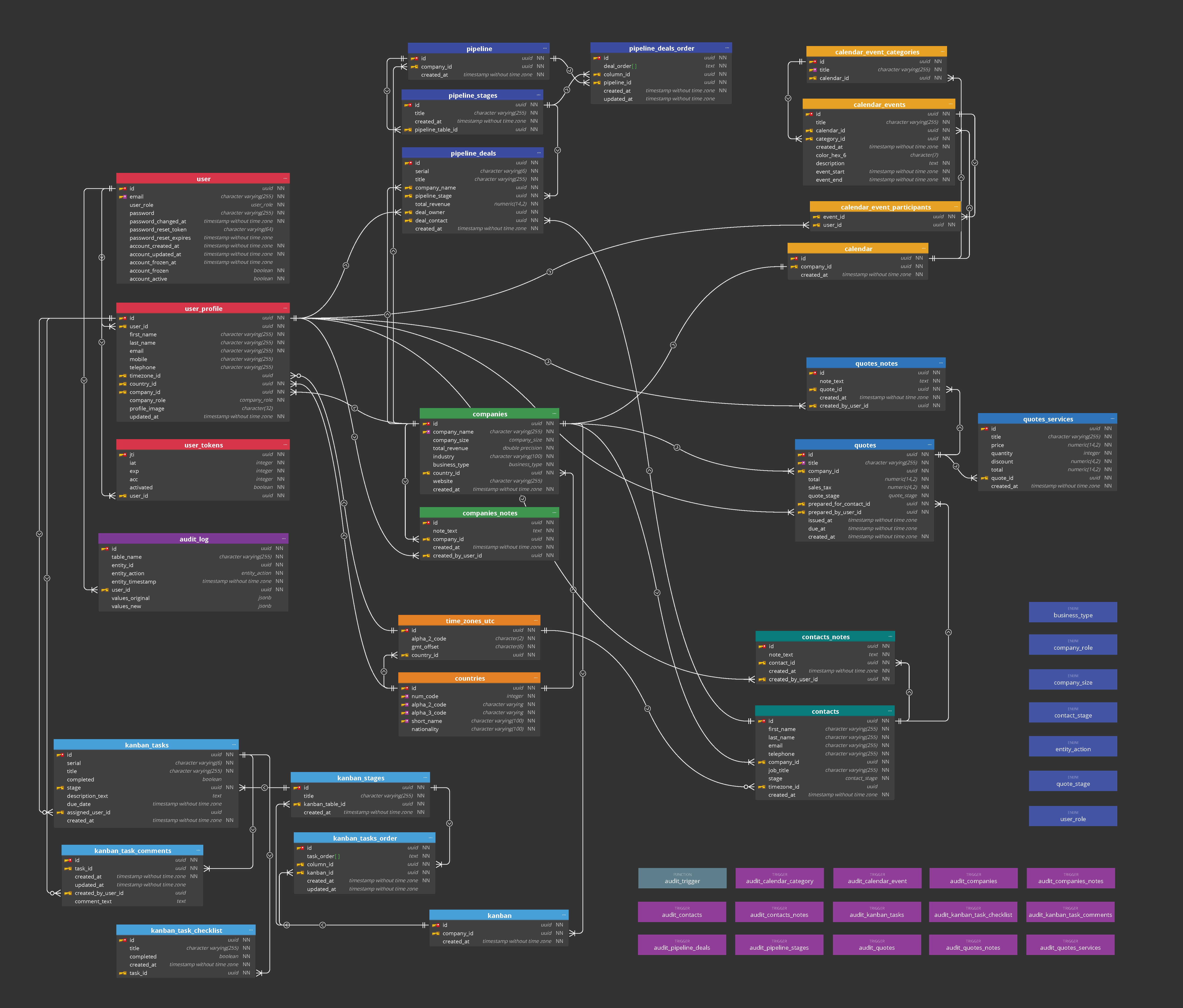Click the key icon beside calendar_id in calendar_event_categories
This screenshot has width=1183, height=1008.
click(813, 78)
